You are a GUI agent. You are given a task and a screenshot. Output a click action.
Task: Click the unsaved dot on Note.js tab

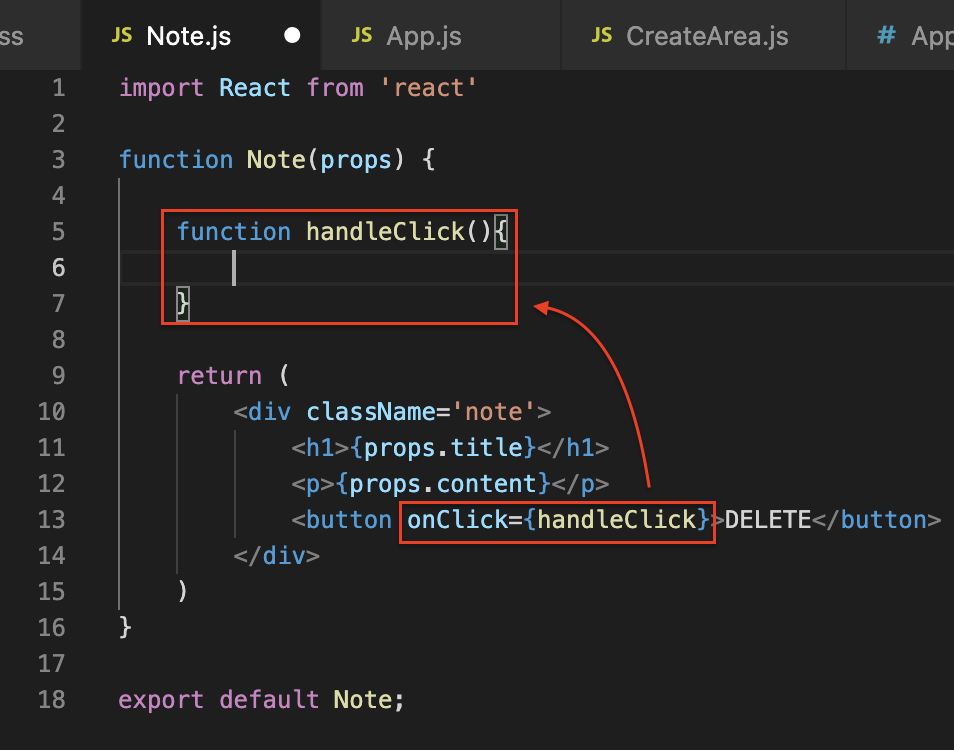click(292, 35)
